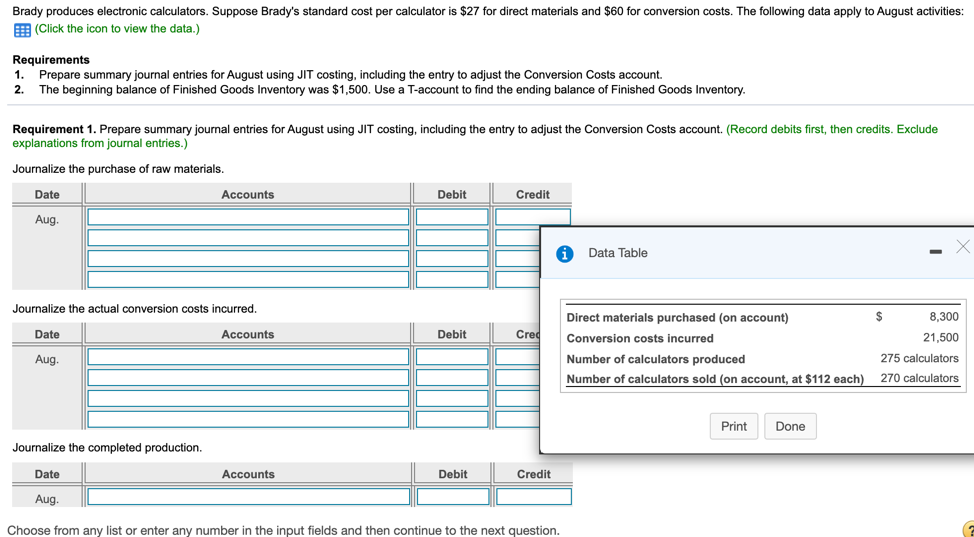The height and width of the screenshot is (537, 974).
Task: Click the blue info icon in Data Table
Action: [565, 254]
